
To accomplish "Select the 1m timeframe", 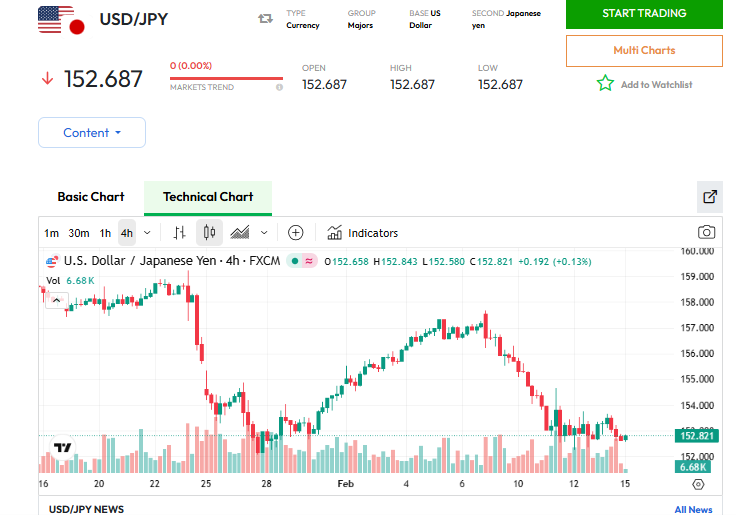I will tap(51, 233).
